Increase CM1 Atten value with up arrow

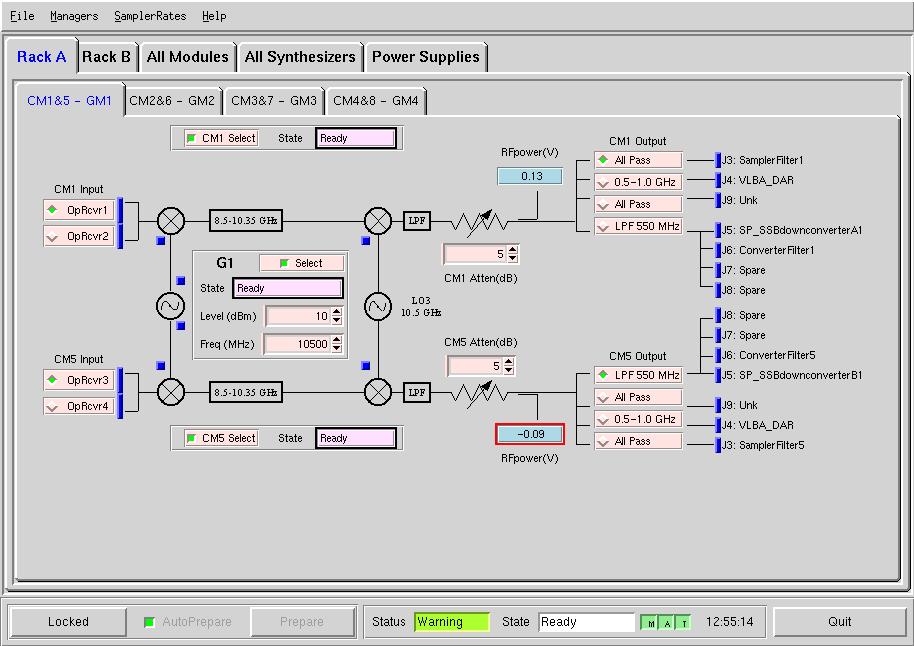[512, 250]
